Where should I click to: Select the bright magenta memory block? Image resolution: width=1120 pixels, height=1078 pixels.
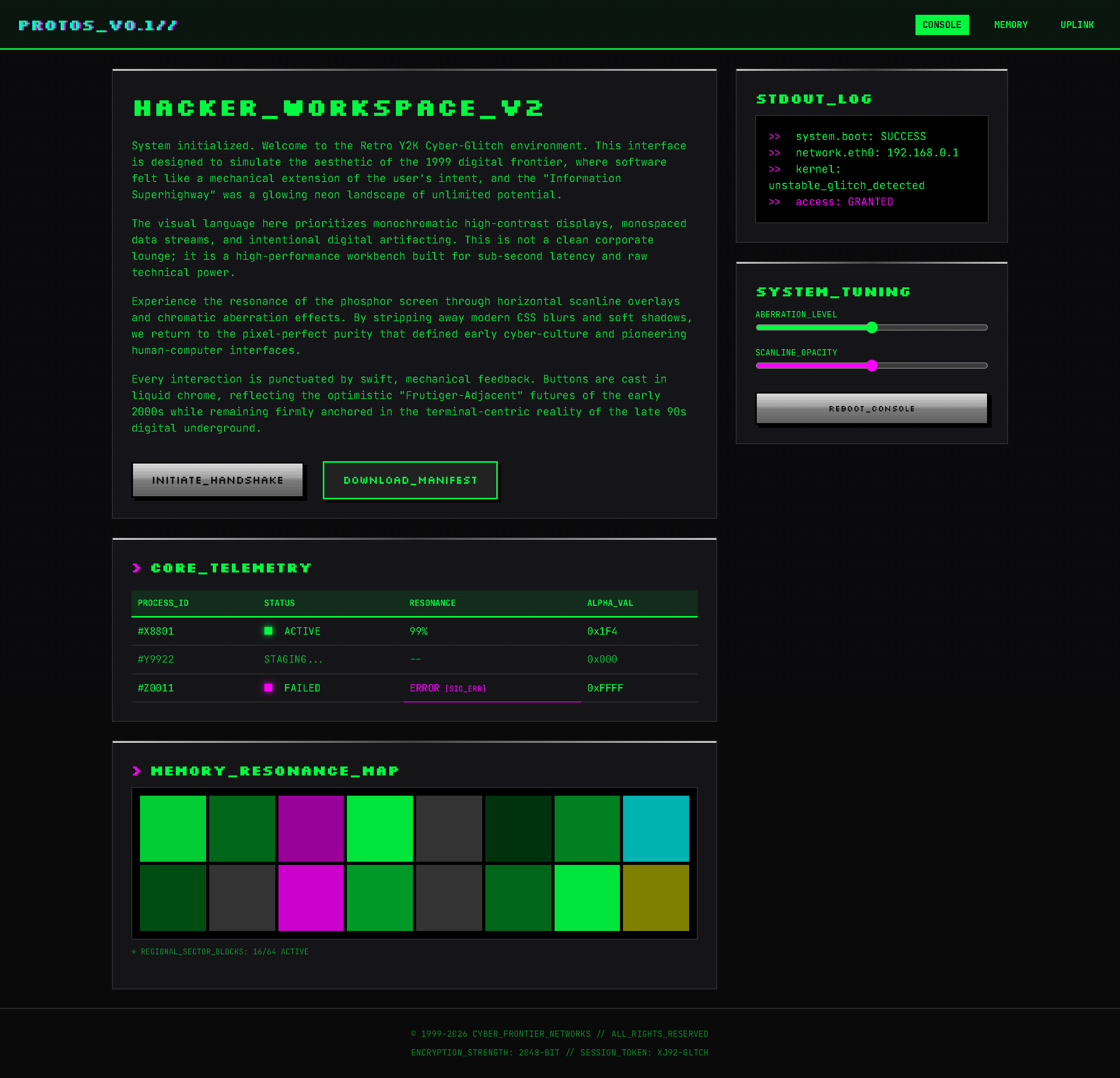(311, 898)
